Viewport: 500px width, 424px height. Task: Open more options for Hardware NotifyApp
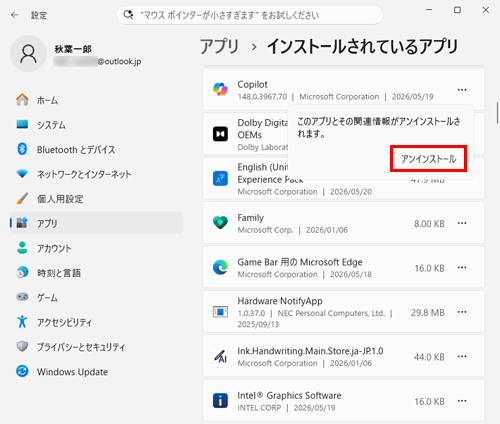[x=462, y=312]
